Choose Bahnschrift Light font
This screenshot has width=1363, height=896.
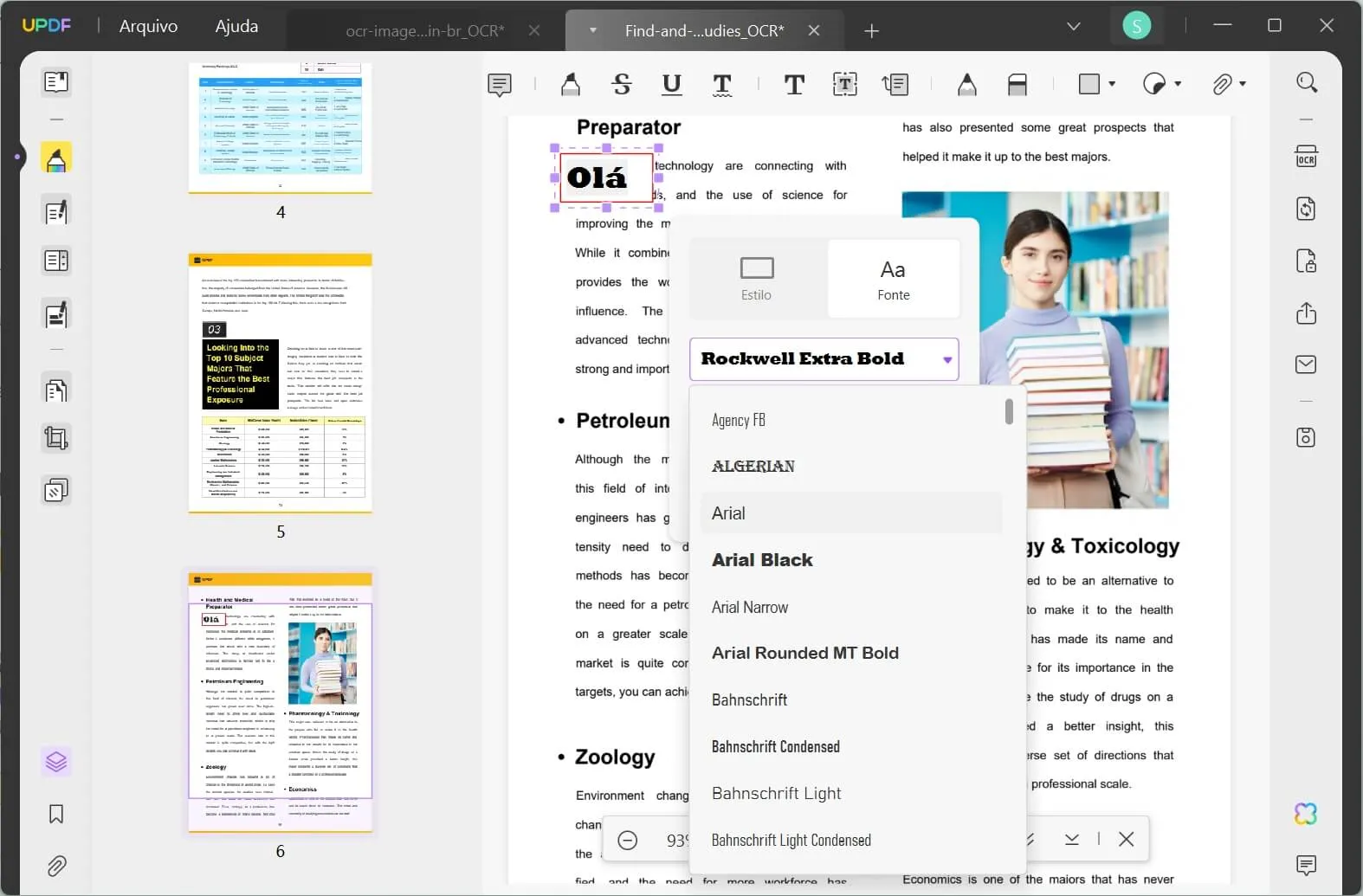pyautogui.click(x=851, y=793)
